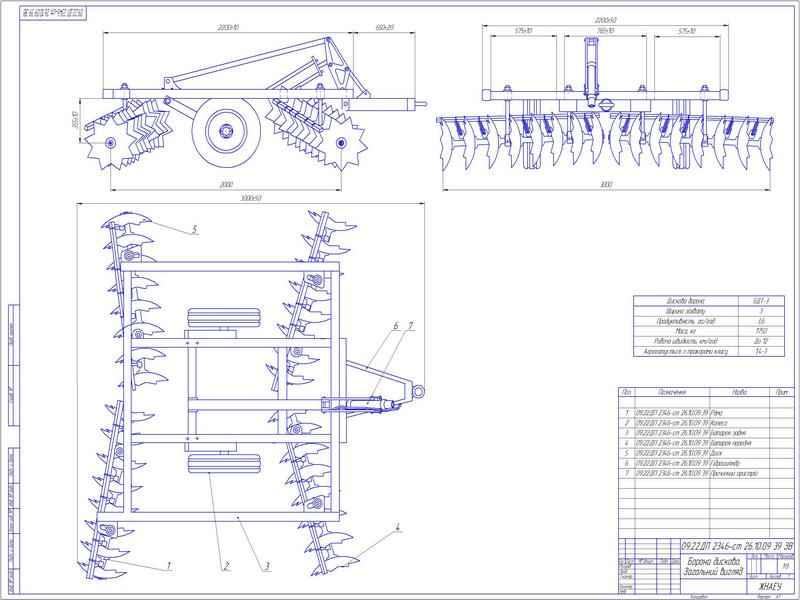800x600 pixels.
Task: Click the "2000" dimension under the side view
Action: point(226,185)
